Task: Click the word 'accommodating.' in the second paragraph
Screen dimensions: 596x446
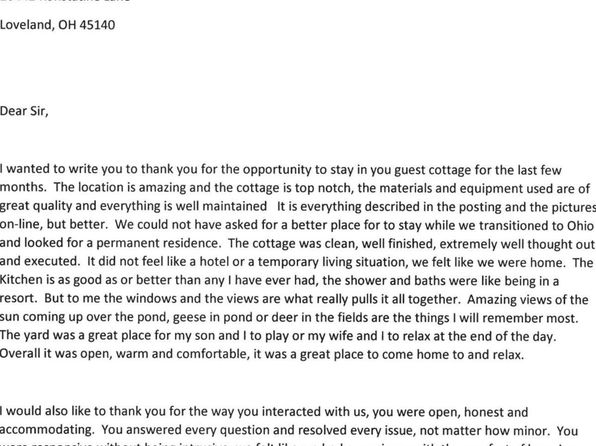Action: (47, 430)
